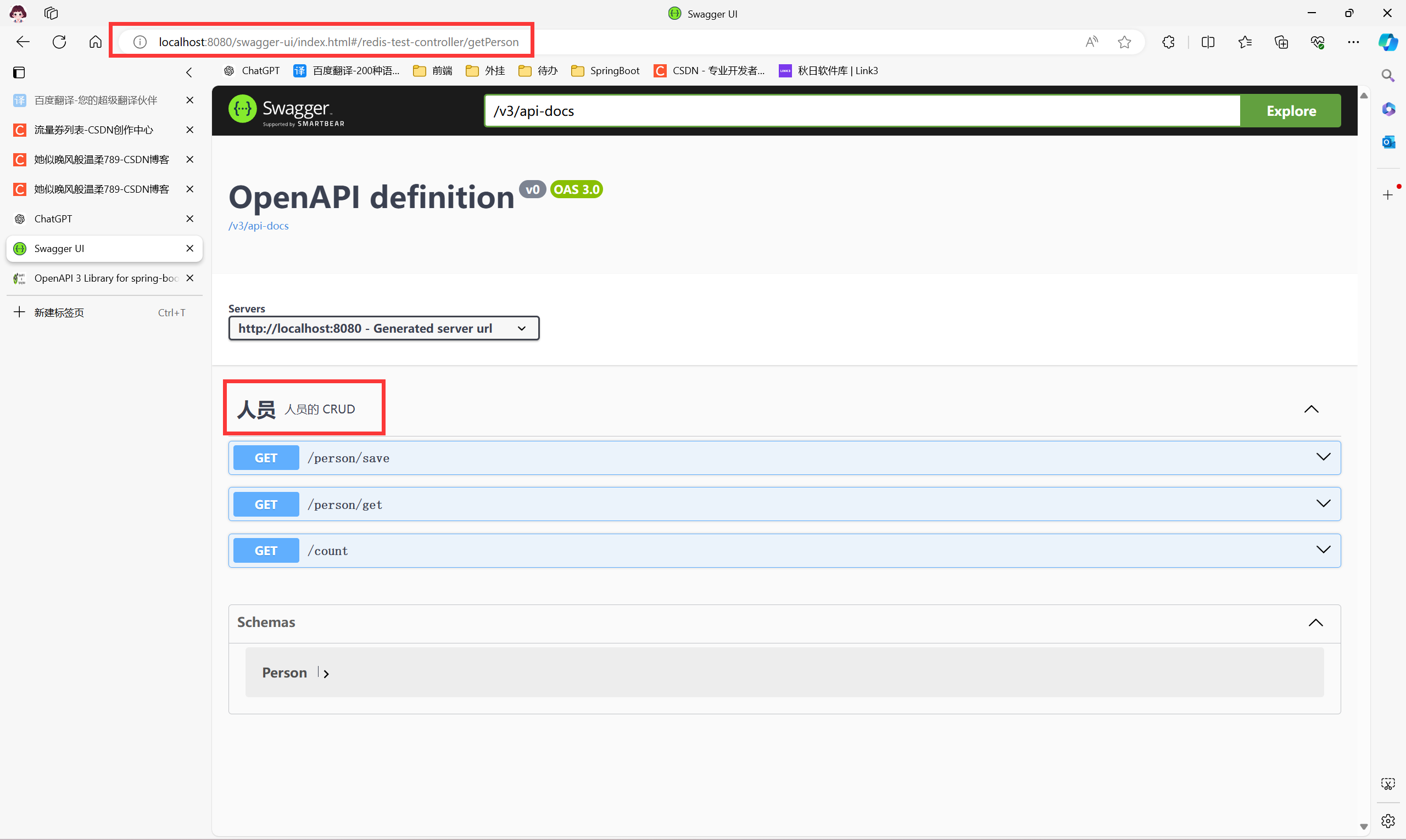Open the 前端 bookmark folder
This screenshot has height=840, width=1406.
coord(433,71)
